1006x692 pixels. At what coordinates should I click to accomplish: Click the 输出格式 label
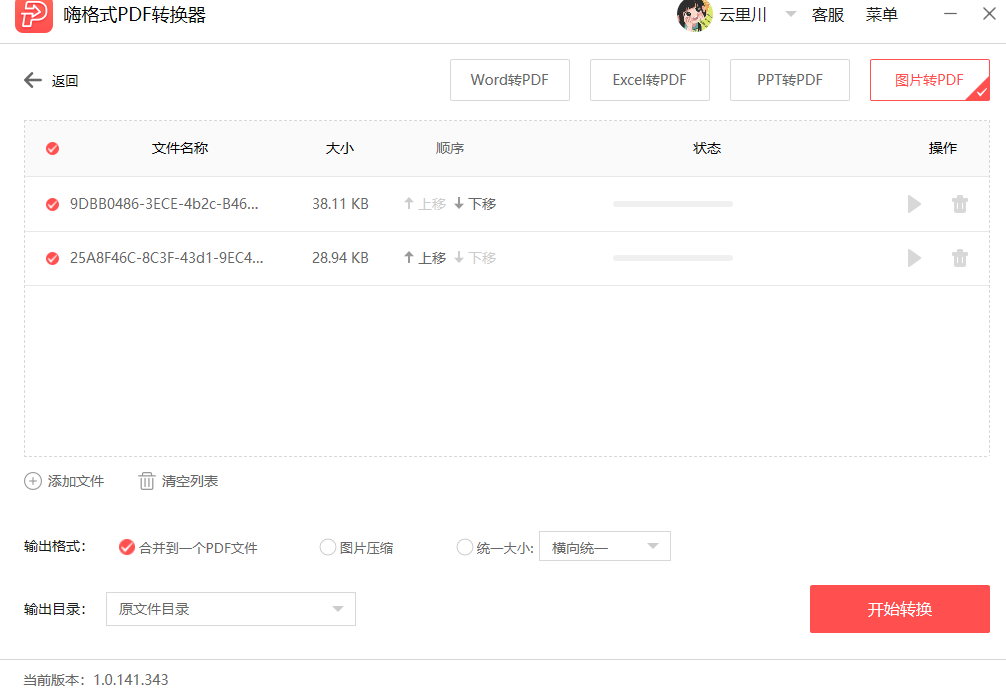[x=55, y=546]
